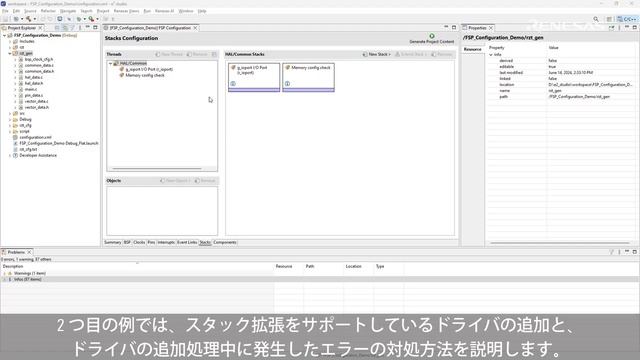Click info icon on Memory config check box
This screenshot has height=360, width=640.
[x=287, y=84]
